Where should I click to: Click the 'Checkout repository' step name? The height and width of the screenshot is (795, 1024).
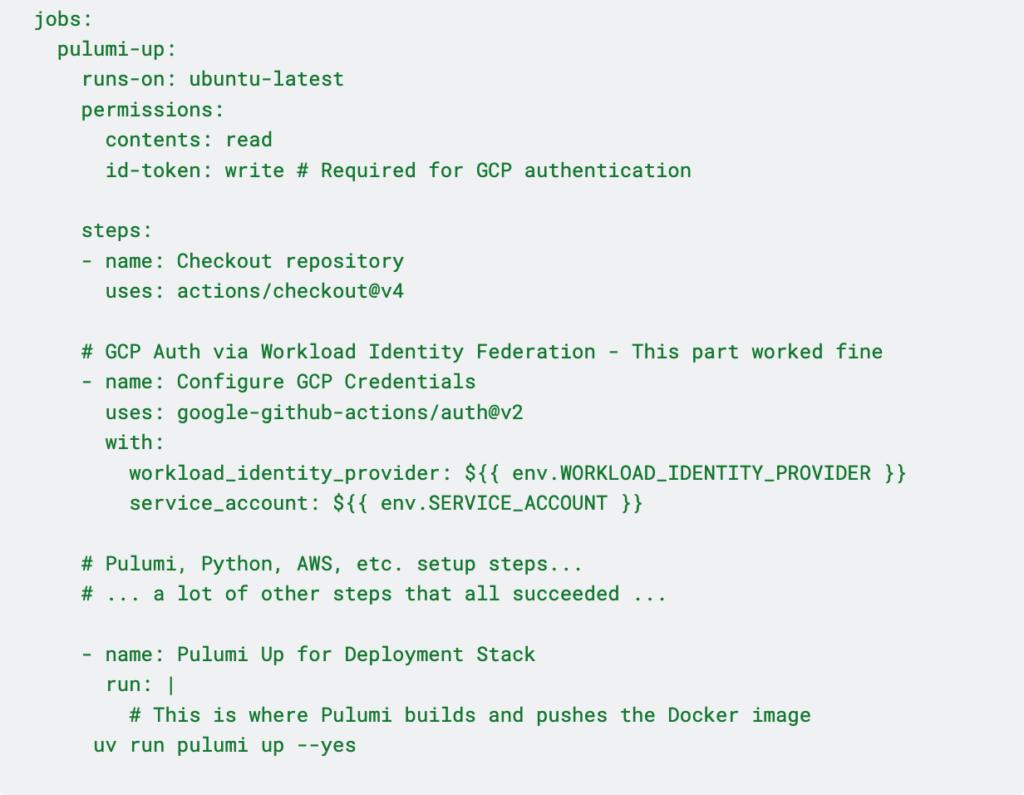(x=290, y=261)
